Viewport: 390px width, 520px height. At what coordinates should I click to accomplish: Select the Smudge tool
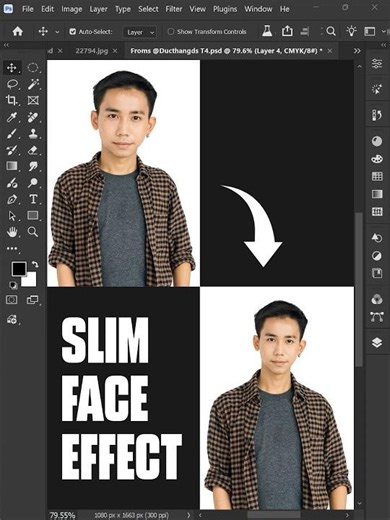pyautogui.click(x=33, y=166)
